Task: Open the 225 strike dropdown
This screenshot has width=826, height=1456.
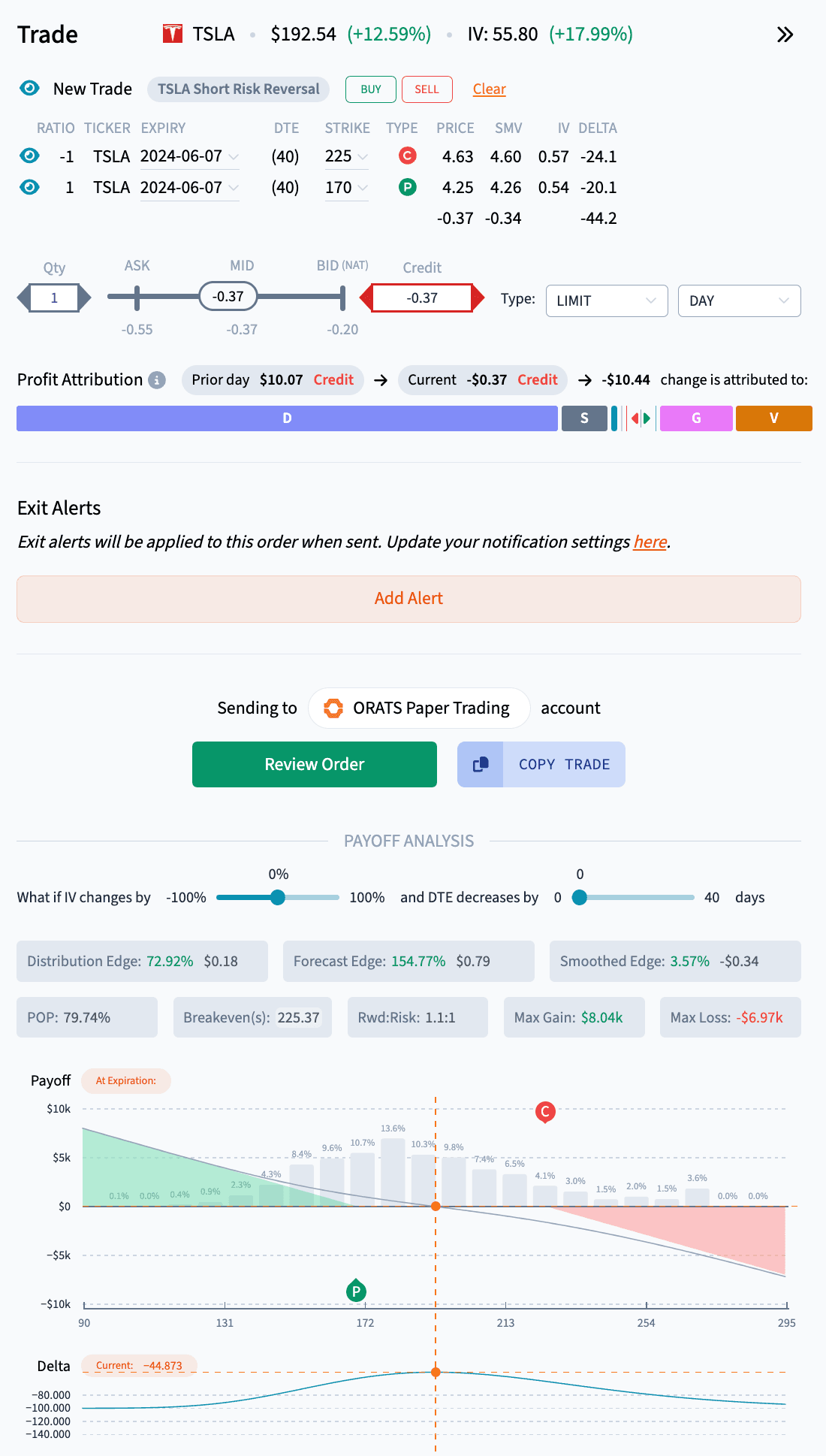Action: tap(346, 156)
